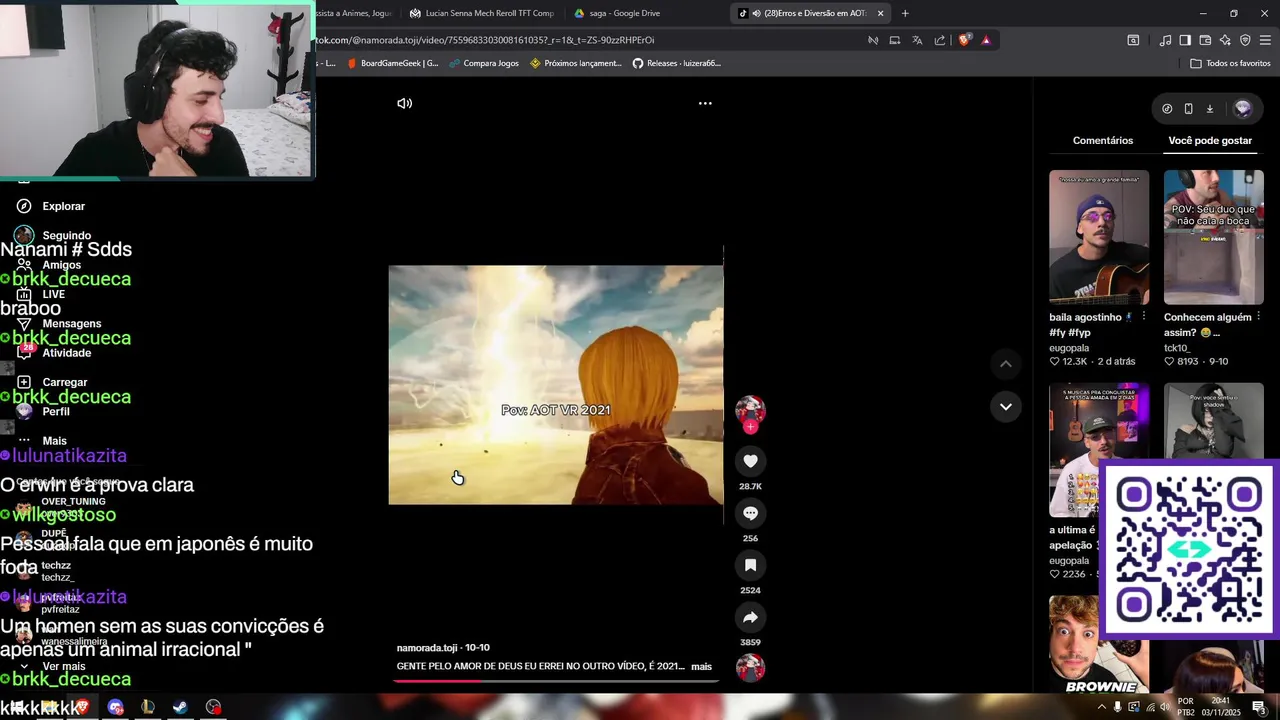The height and width of the screenshot is (720, 1280).
Task: Open the 'POV: Seu duo que não cala' thumbnail
Action: tap(1213, 237)
